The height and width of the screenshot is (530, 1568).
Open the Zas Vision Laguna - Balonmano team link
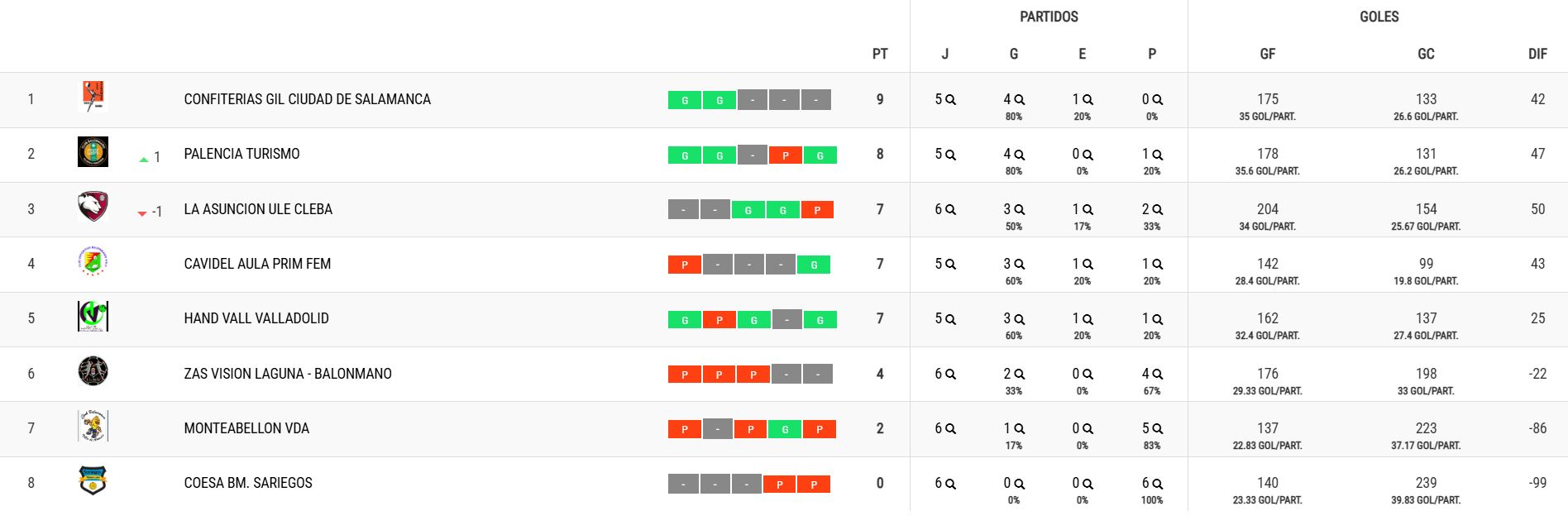[288, 374]
